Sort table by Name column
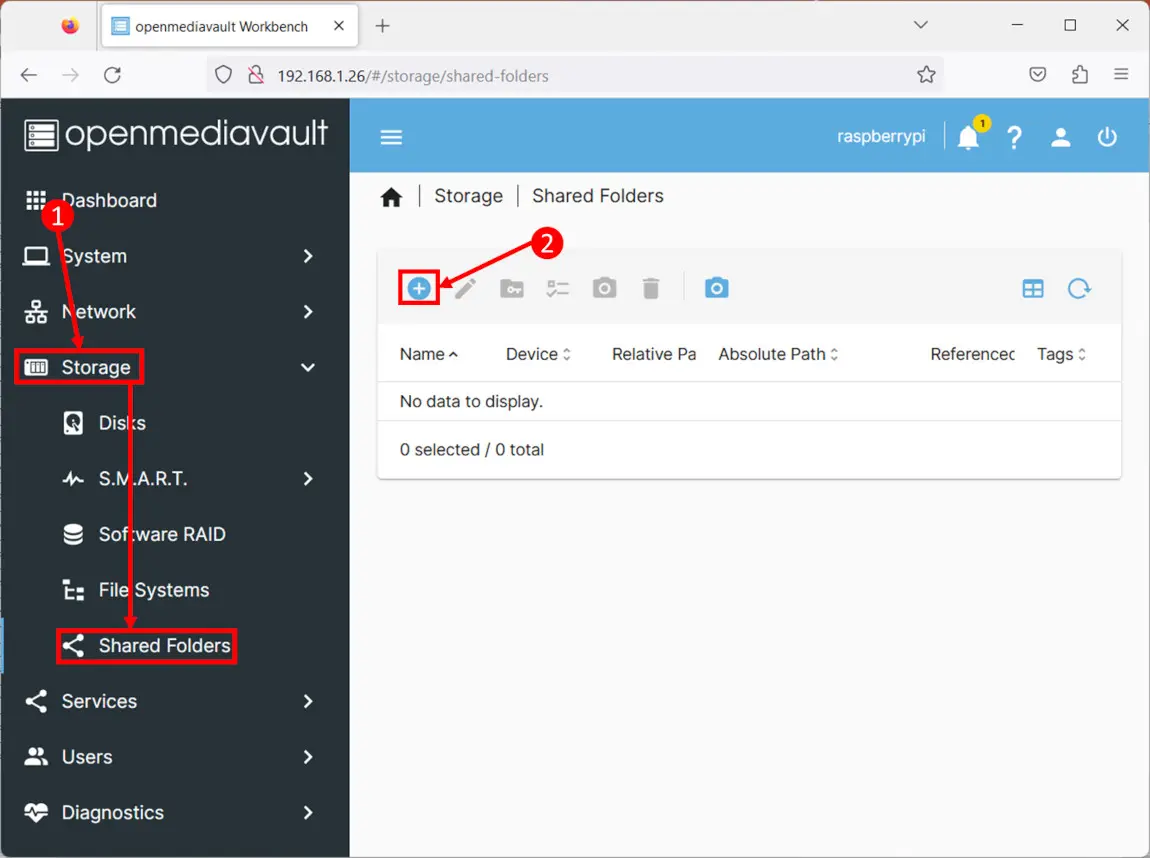Viewport: 1150px width, 858px height. point(422,354)
